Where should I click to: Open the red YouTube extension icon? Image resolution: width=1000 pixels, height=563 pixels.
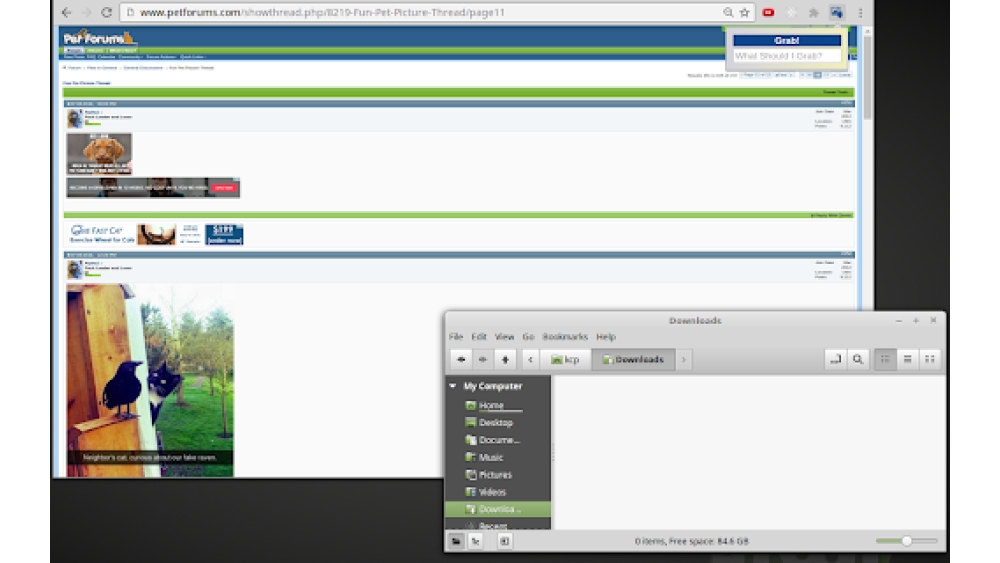click(x=768, y=12)
